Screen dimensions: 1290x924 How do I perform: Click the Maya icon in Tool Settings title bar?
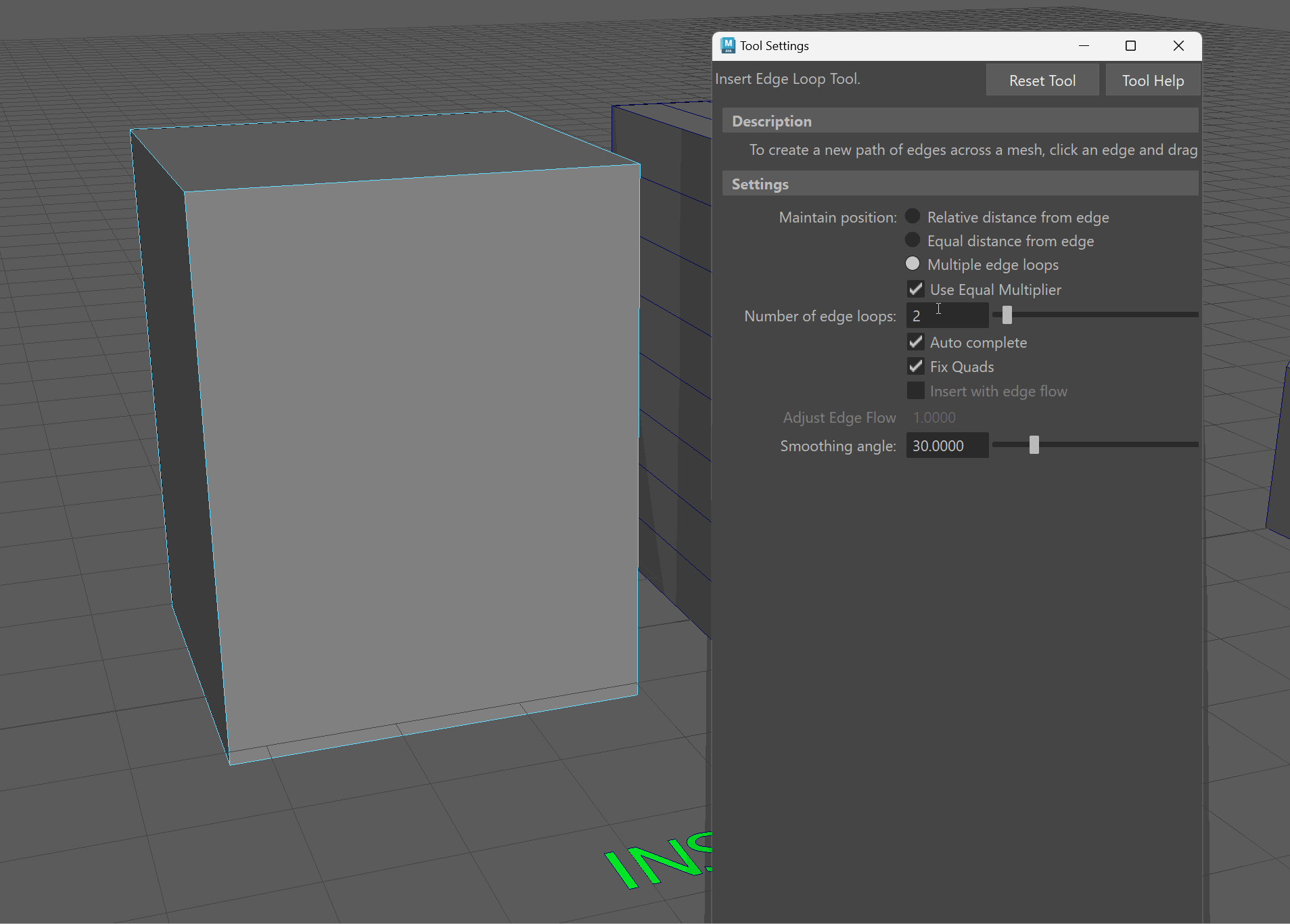click(x=728, y=45)
